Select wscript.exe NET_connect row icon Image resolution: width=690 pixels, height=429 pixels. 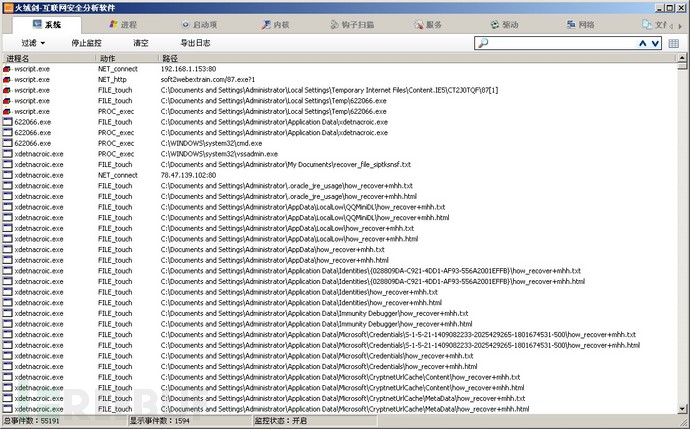click(7, 69)
